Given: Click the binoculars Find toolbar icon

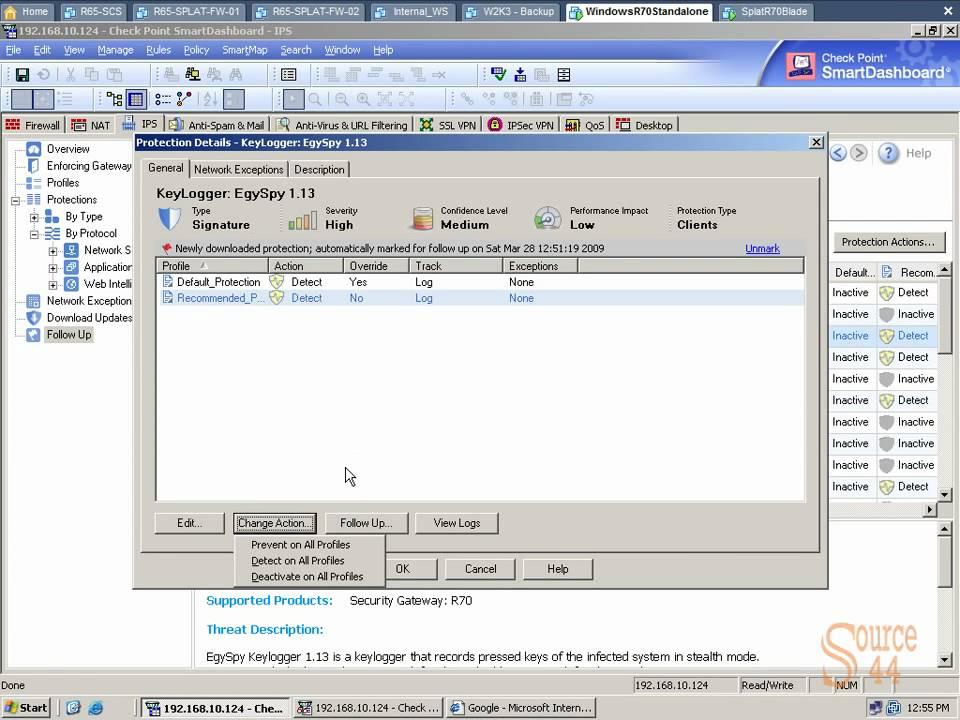Looking at the screenshot, I should point(236,75).
